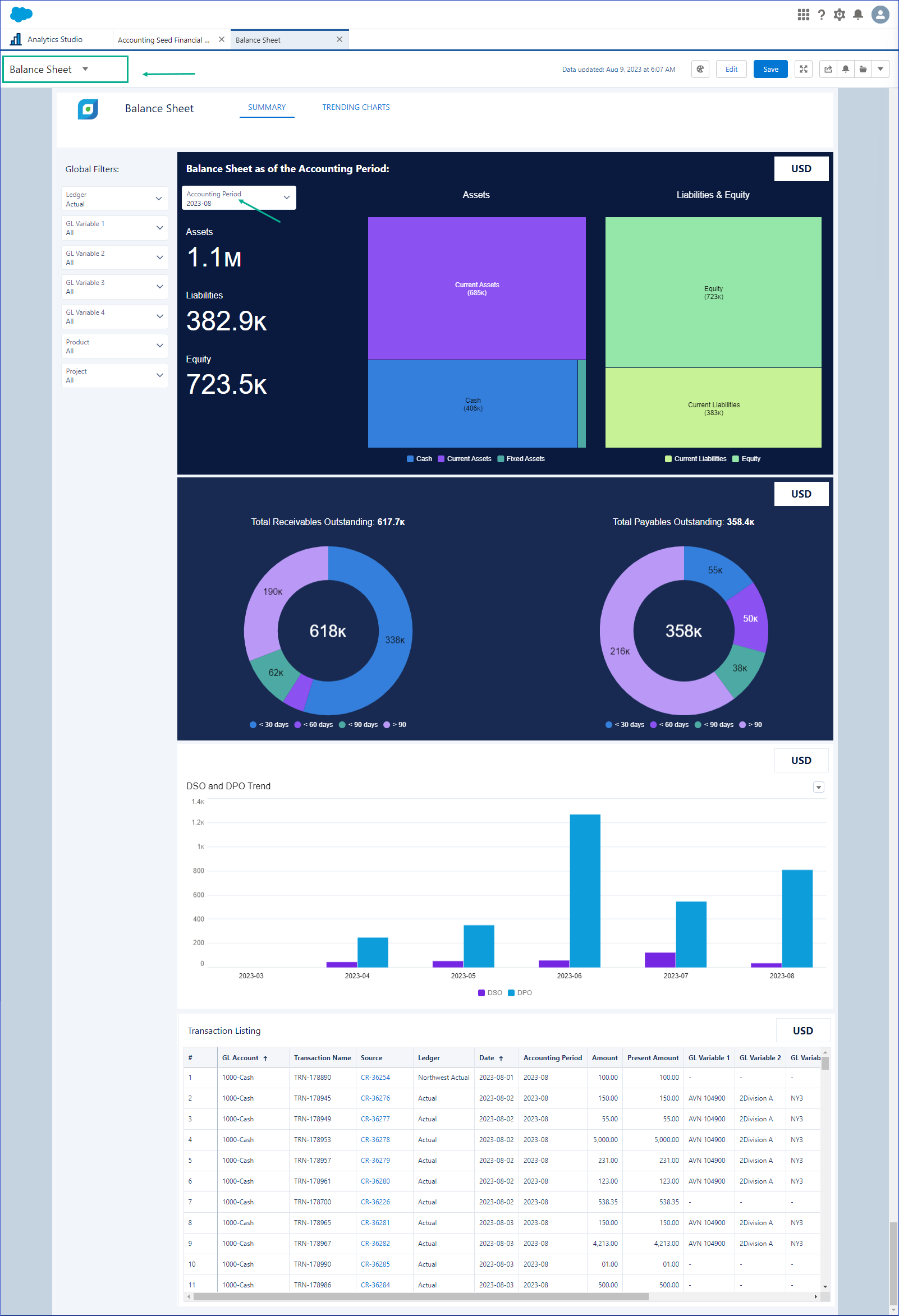Click the help question mark icon
The width and height of the screenshot is (899, 1316).
821,15
